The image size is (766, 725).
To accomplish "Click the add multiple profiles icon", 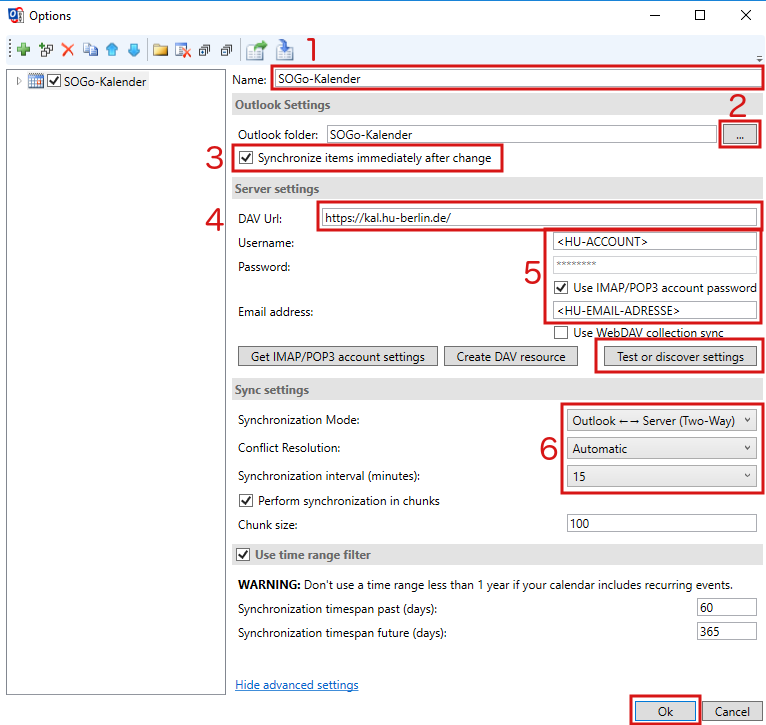I will pyautogui.click(x=46, y=49).
